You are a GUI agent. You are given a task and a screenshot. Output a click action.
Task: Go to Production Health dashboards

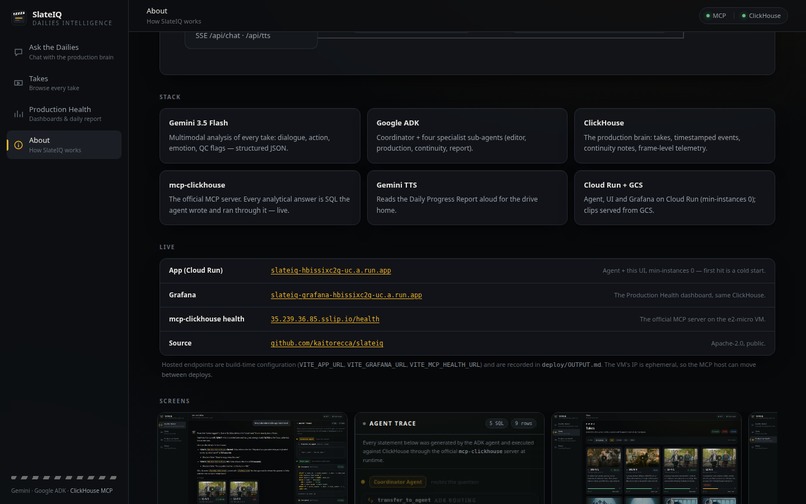(64, 114)
